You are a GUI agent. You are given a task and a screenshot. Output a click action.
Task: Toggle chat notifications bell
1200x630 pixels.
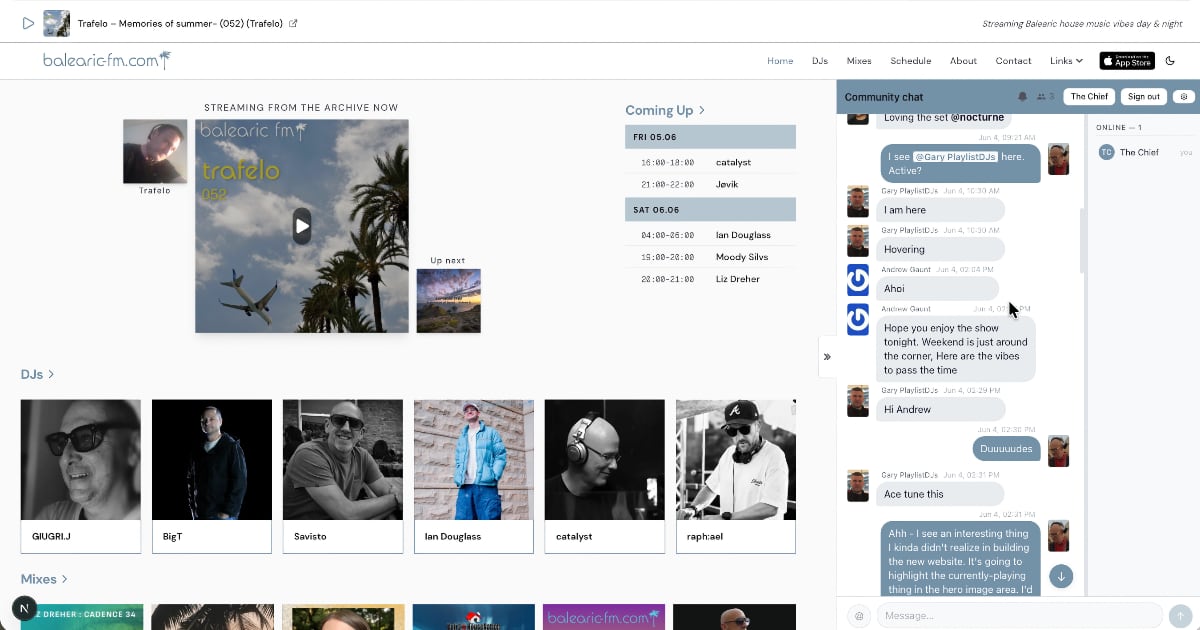coord(1022,97)
